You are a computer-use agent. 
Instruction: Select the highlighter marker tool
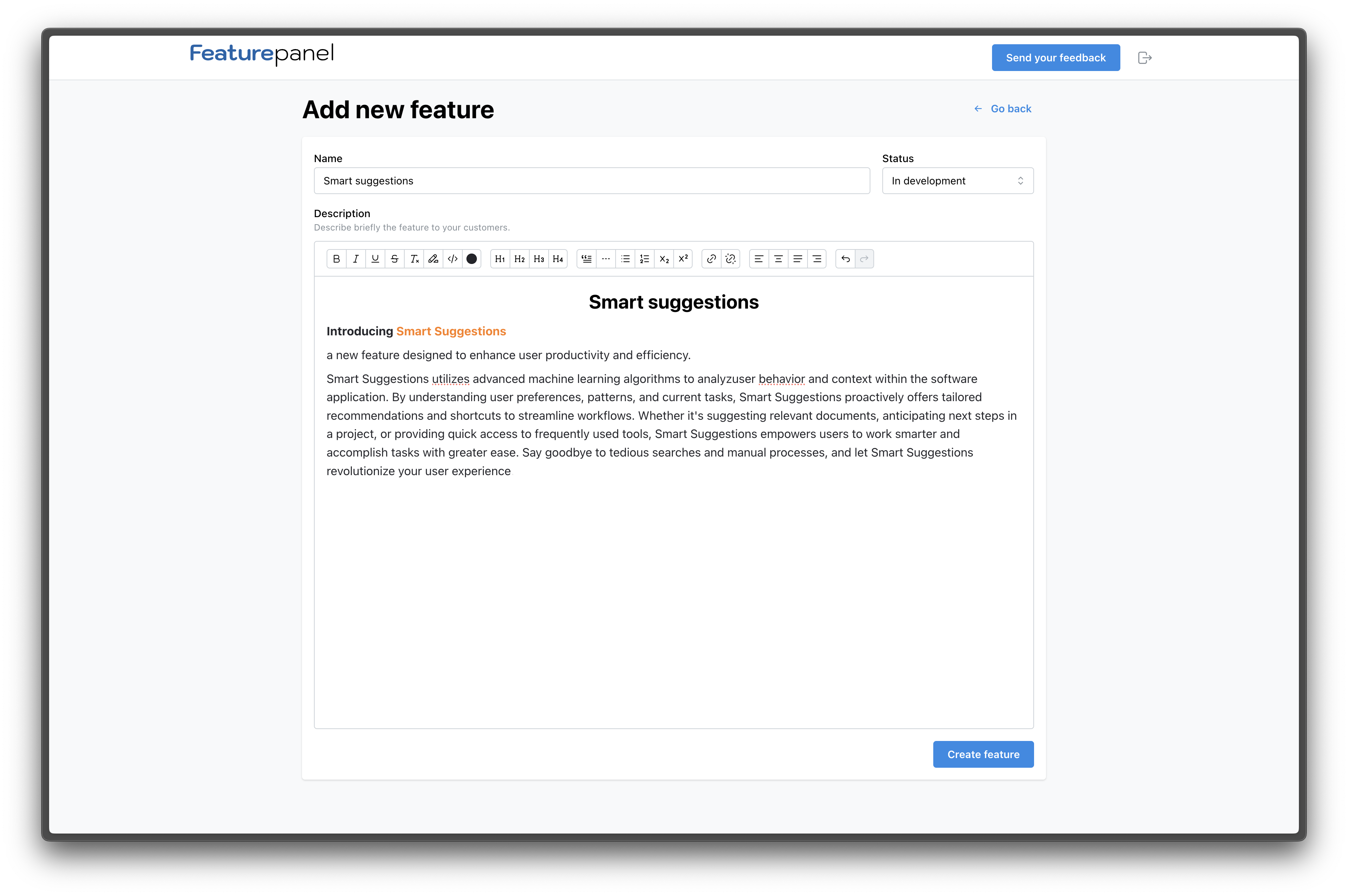433,259
